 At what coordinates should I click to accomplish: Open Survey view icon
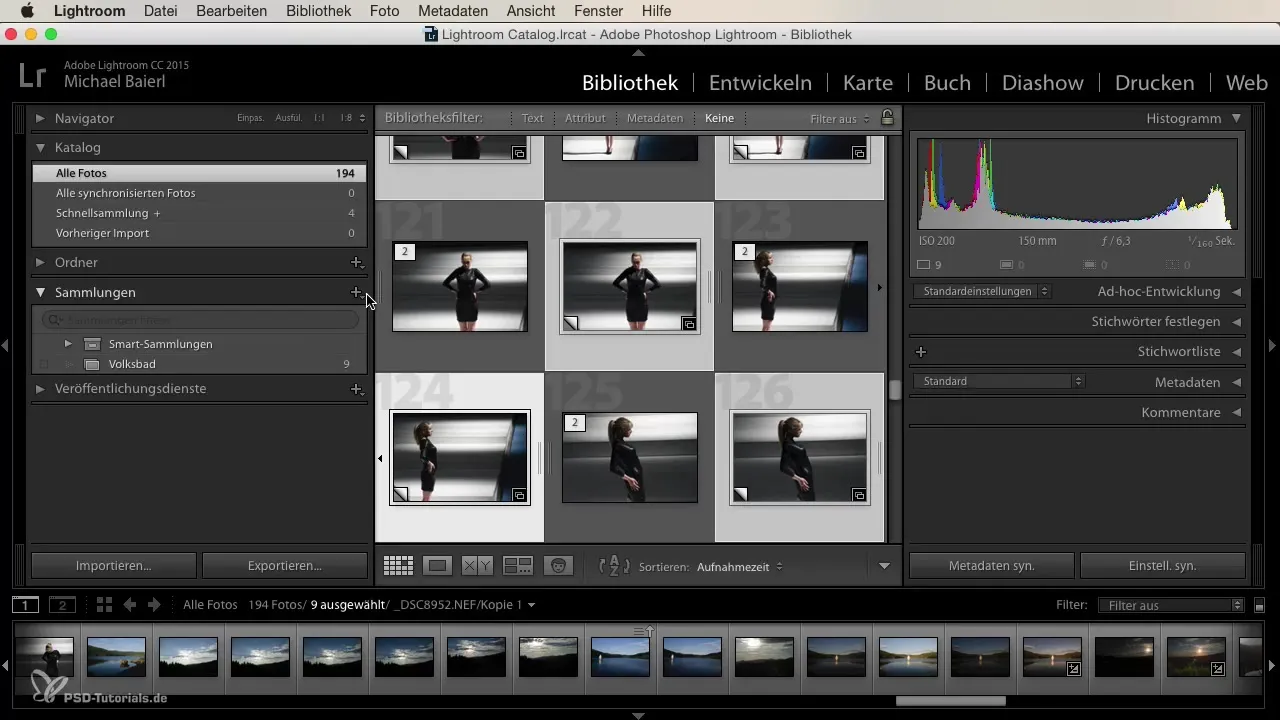(517, 566)
